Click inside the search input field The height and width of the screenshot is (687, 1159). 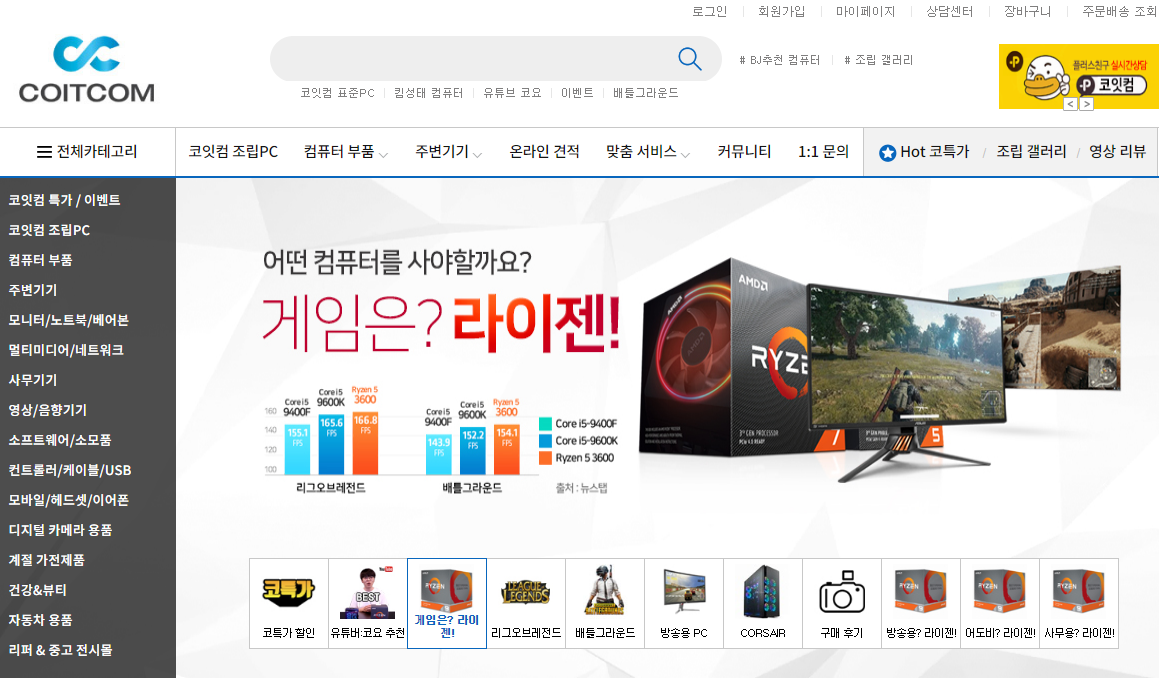coord(473,58)
